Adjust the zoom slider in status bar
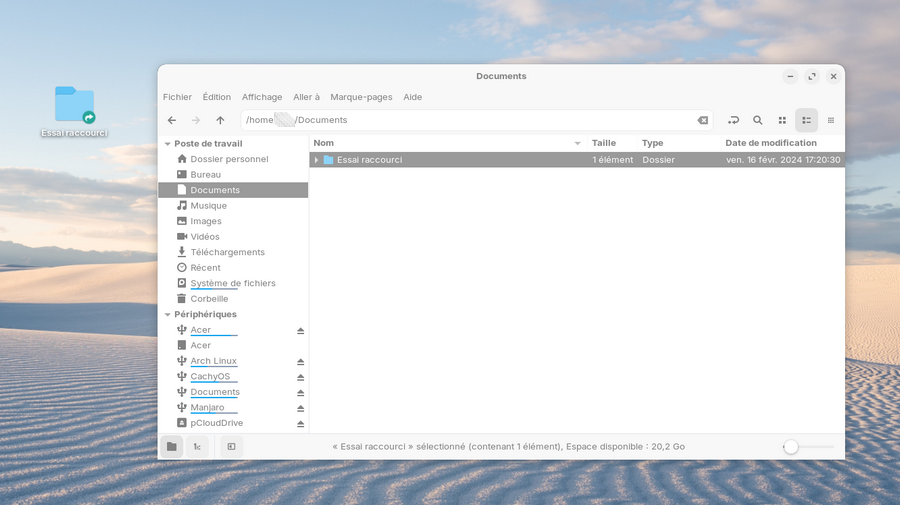This screenshot has width=900, height=505. click(791, 447)
